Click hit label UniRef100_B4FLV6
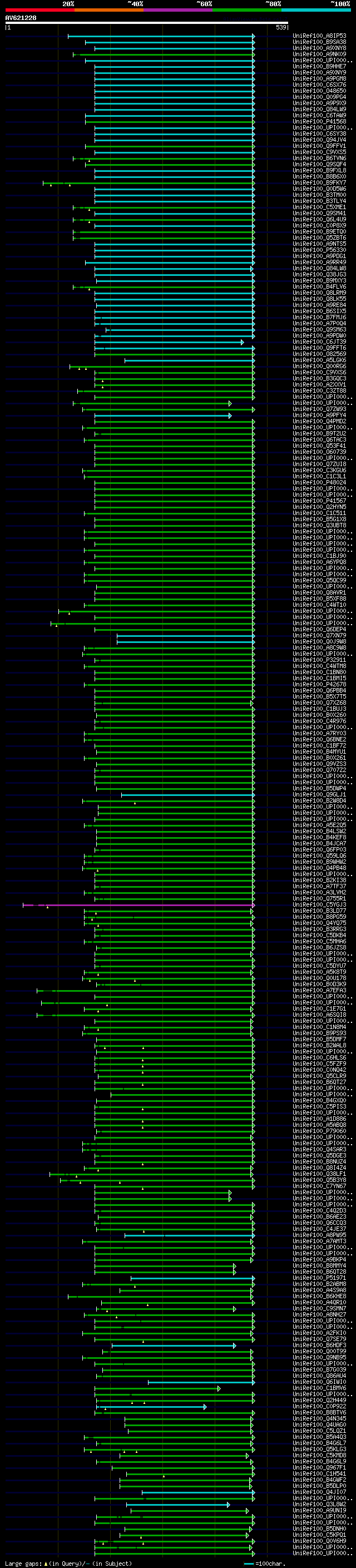Viewport: 356px width, 1568px height. click(319, 286)
